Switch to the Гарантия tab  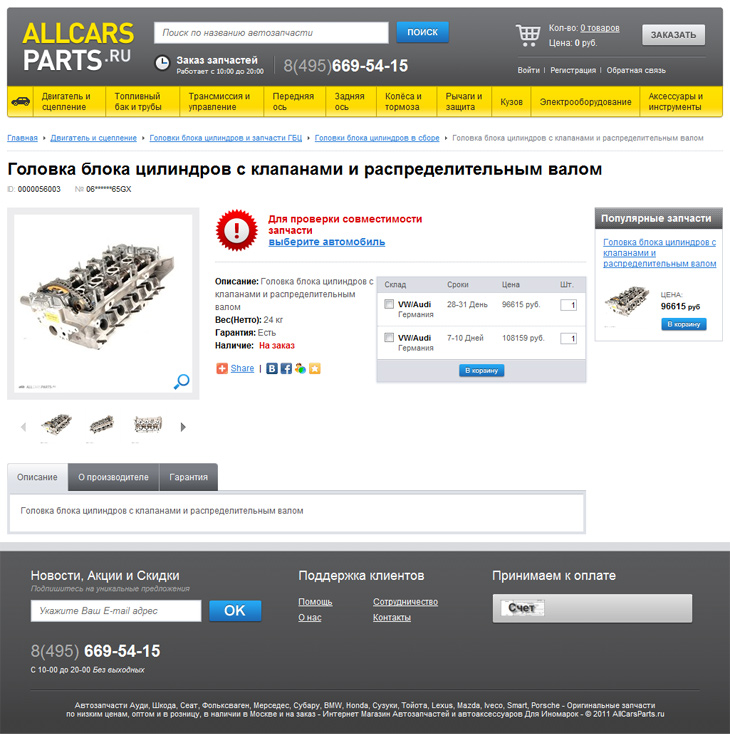[188, 477]
